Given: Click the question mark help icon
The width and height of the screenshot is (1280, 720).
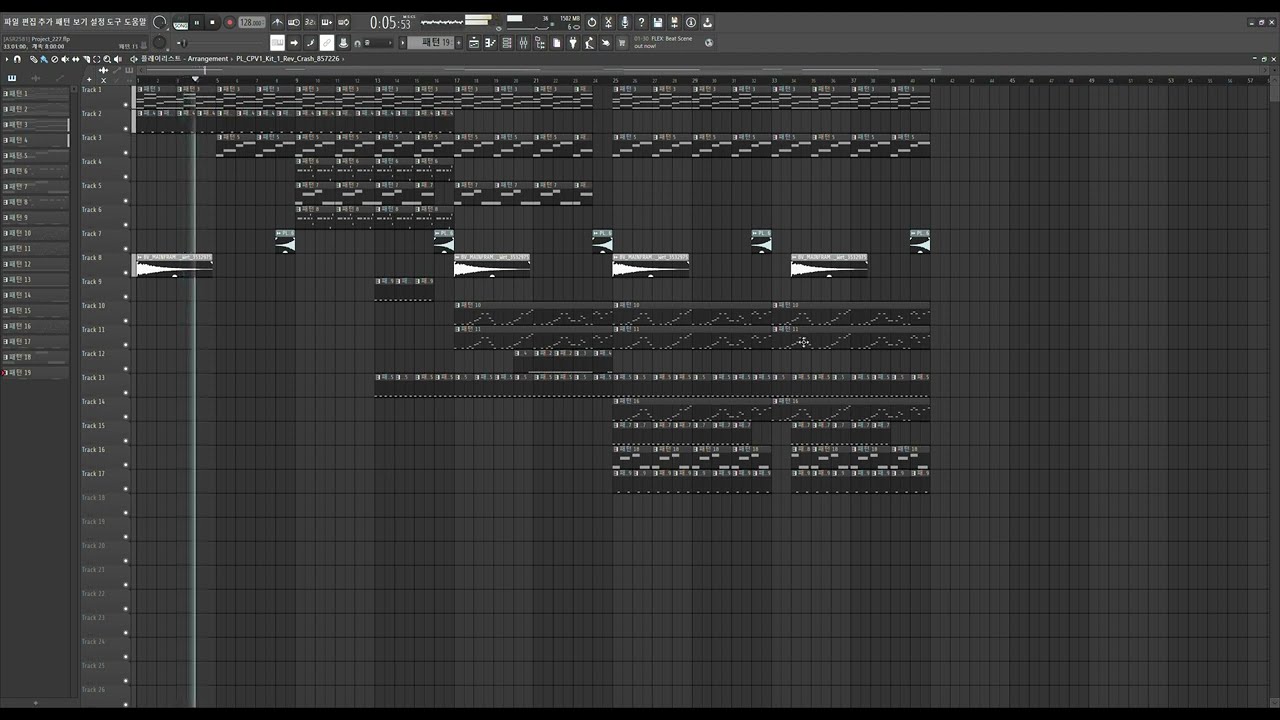Looking at the screenshot, I should click(641, 22).
